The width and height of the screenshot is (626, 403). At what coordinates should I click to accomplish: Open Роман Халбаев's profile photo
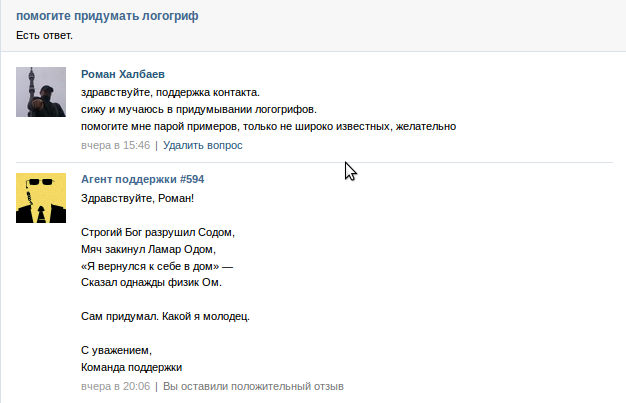[x=41, y=92]
